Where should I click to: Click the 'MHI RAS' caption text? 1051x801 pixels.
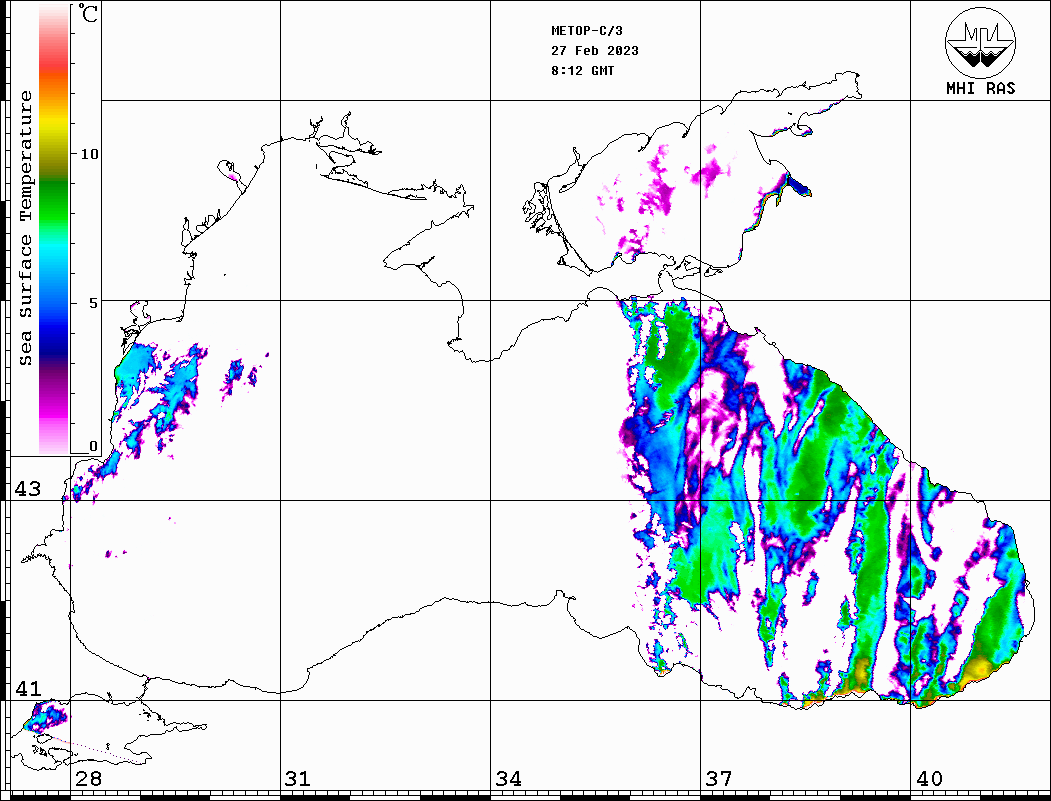980,88
